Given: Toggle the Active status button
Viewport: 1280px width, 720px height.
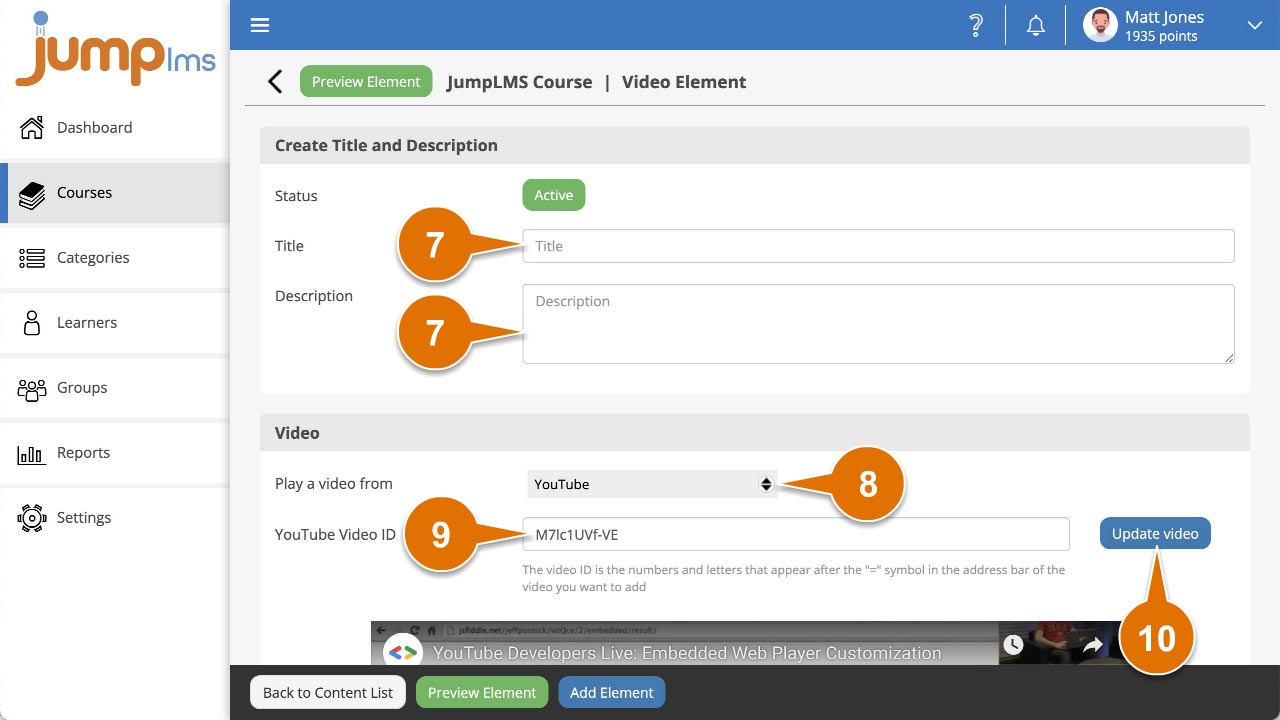Looking at the screenshot, I should [553, 195].
